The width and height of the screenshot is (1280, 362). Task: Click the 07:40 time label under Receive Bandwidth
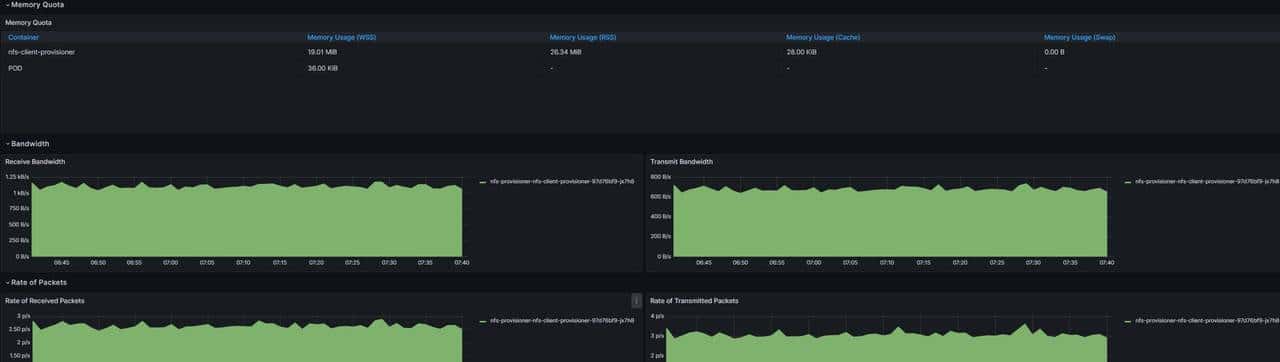pos(462,263)
